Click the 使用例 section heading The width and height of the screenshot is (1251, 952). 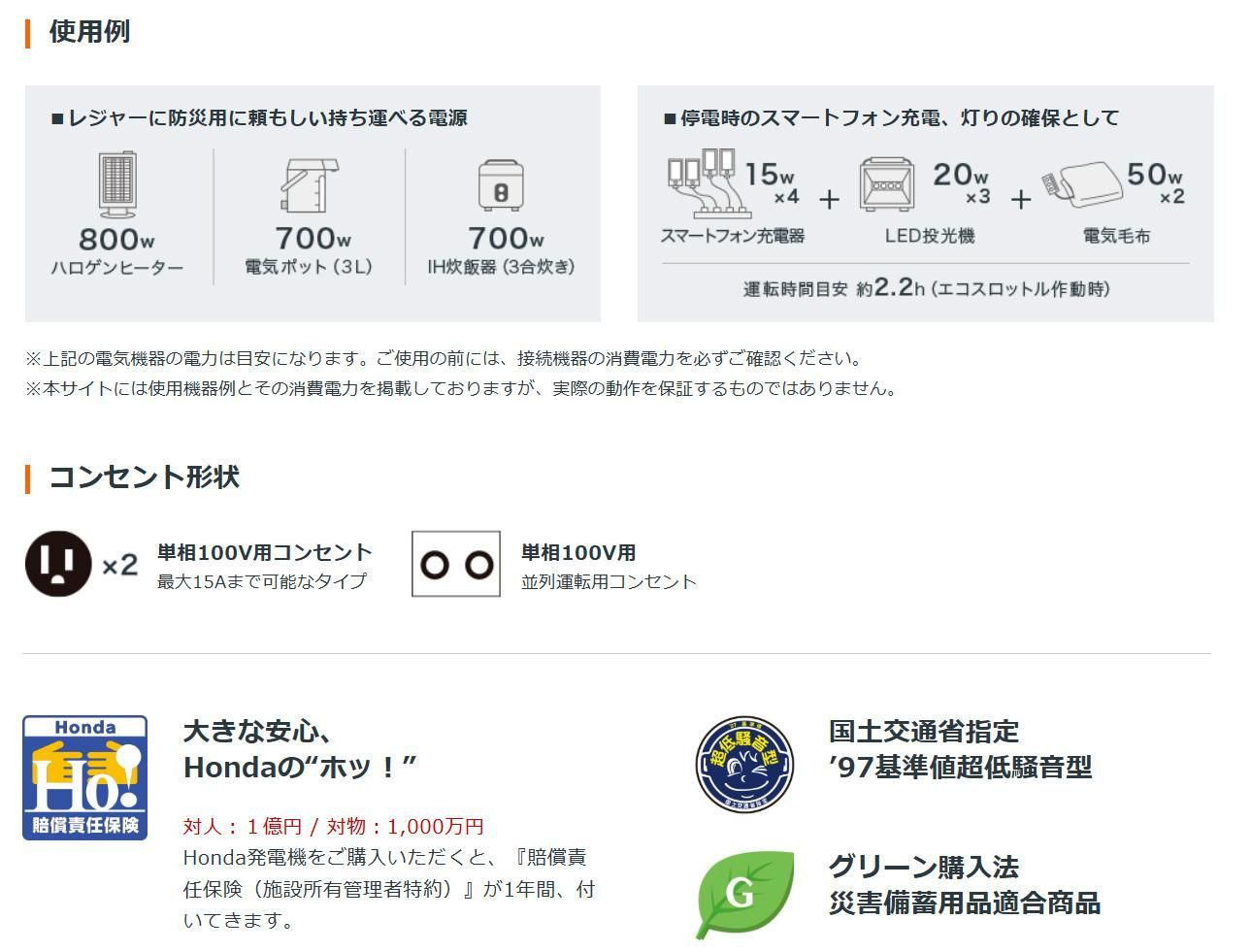coord(89,31)
